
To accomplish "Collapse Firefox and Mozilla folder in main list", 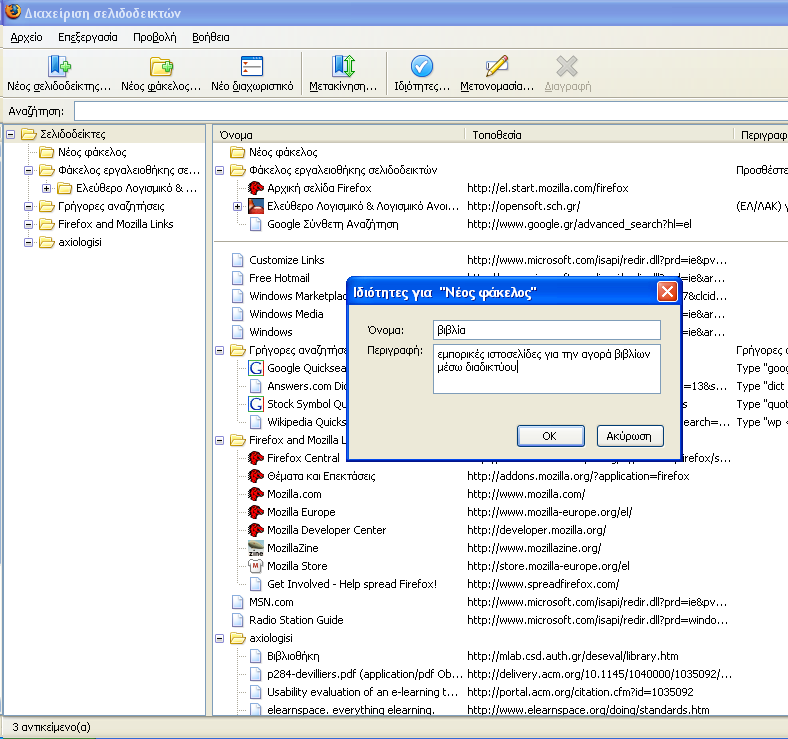I will coord(220,440).
